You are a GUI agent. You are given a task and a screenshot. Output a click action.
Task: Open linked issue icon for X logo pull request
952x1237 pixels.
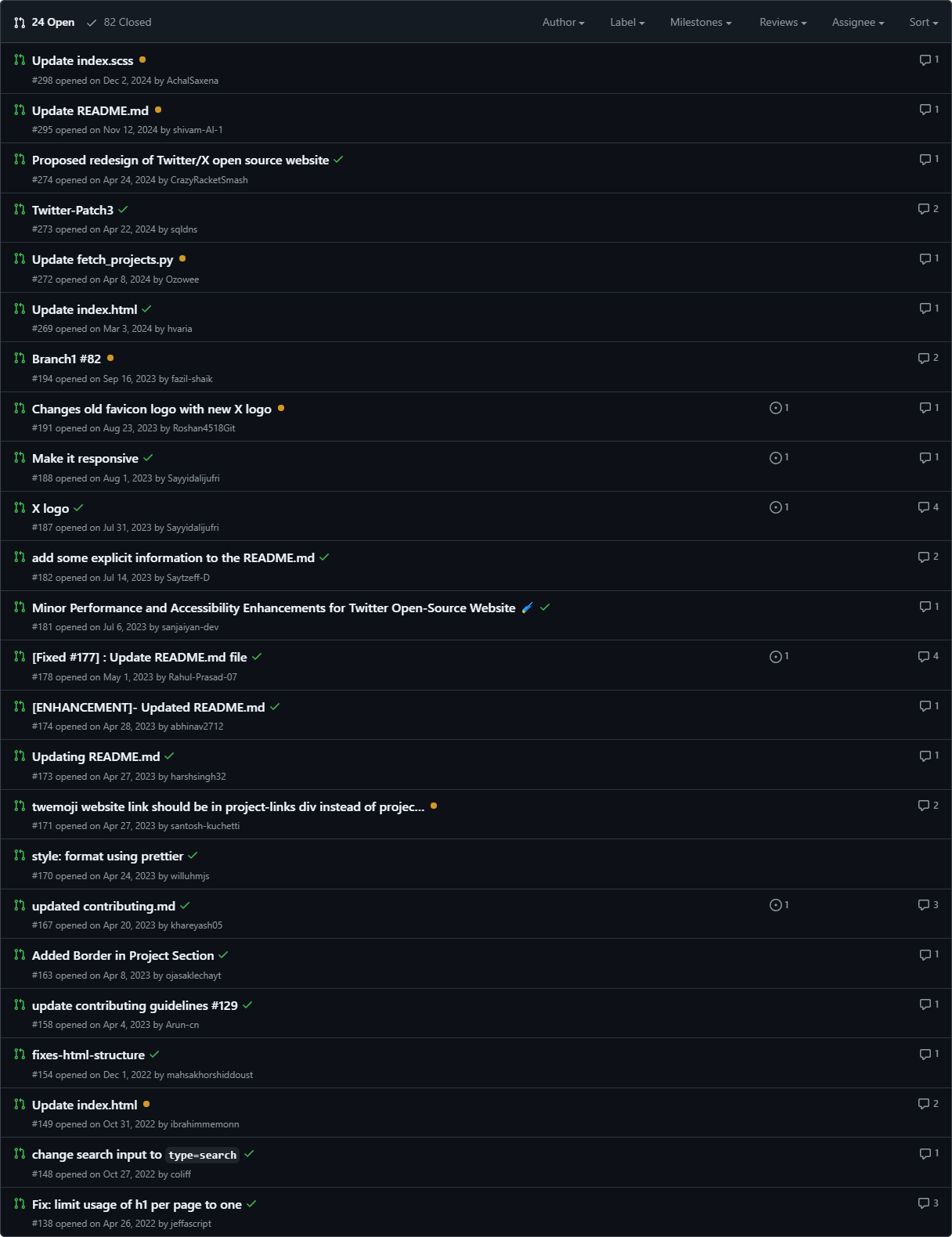click(x=775, y=507)
